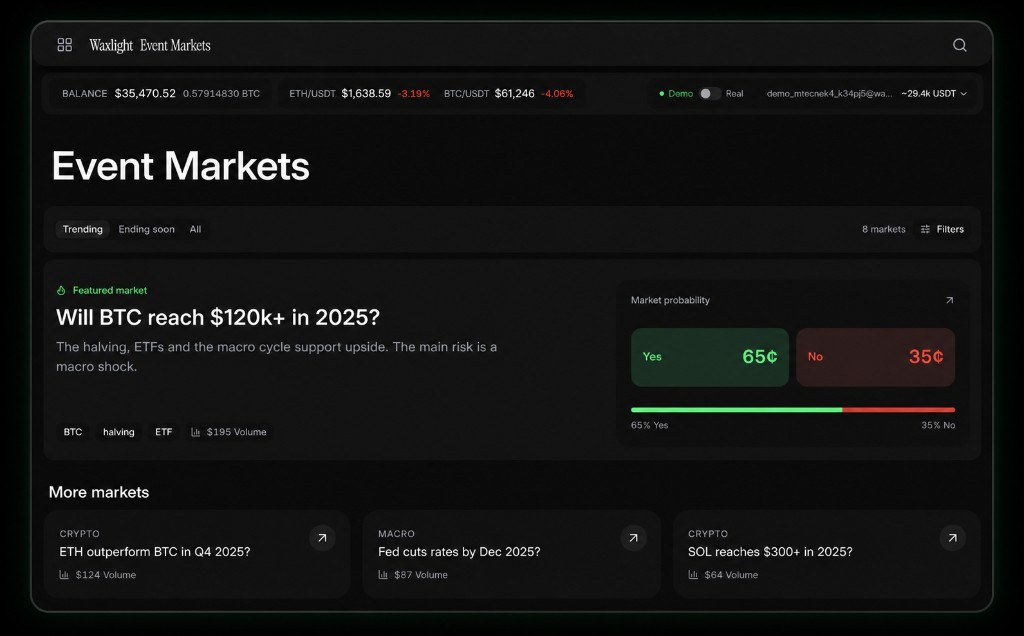Open the Fed cuts rates market arrow
The height and width of the screenshot is (636, 1024).
point(633,538)
